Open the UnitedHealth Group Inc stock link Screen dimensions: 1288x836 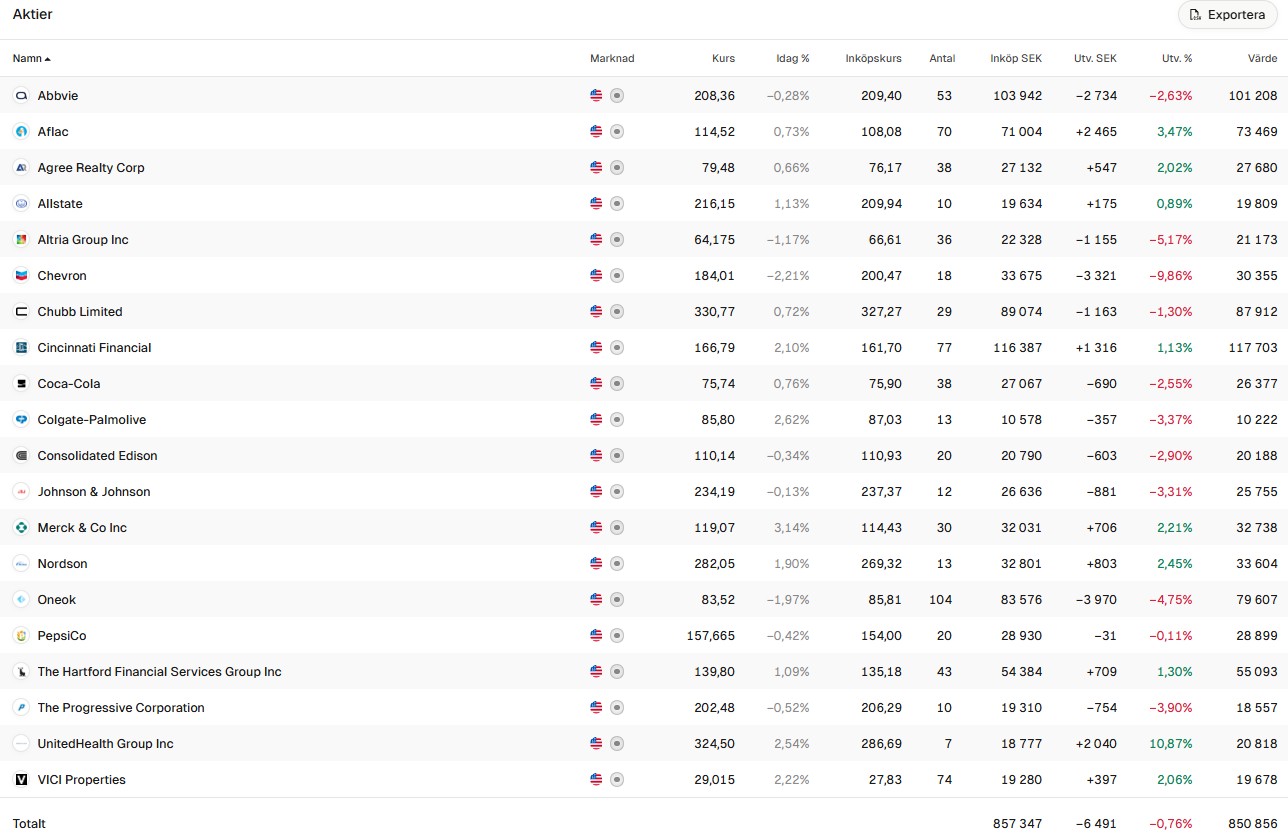(105, 743)
